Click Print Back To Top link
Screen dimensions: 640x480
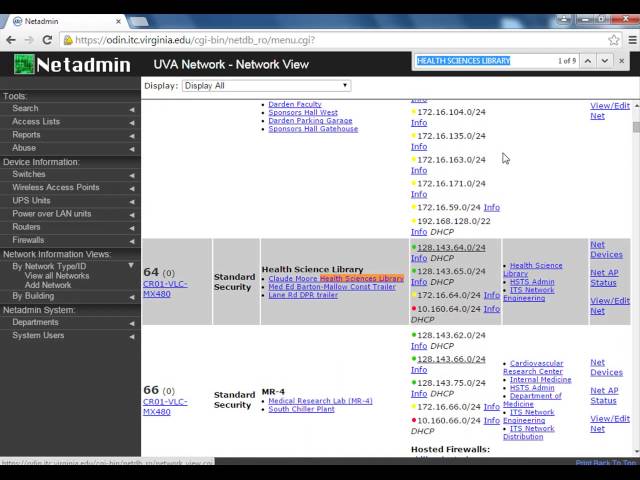[x=606, y=463]
